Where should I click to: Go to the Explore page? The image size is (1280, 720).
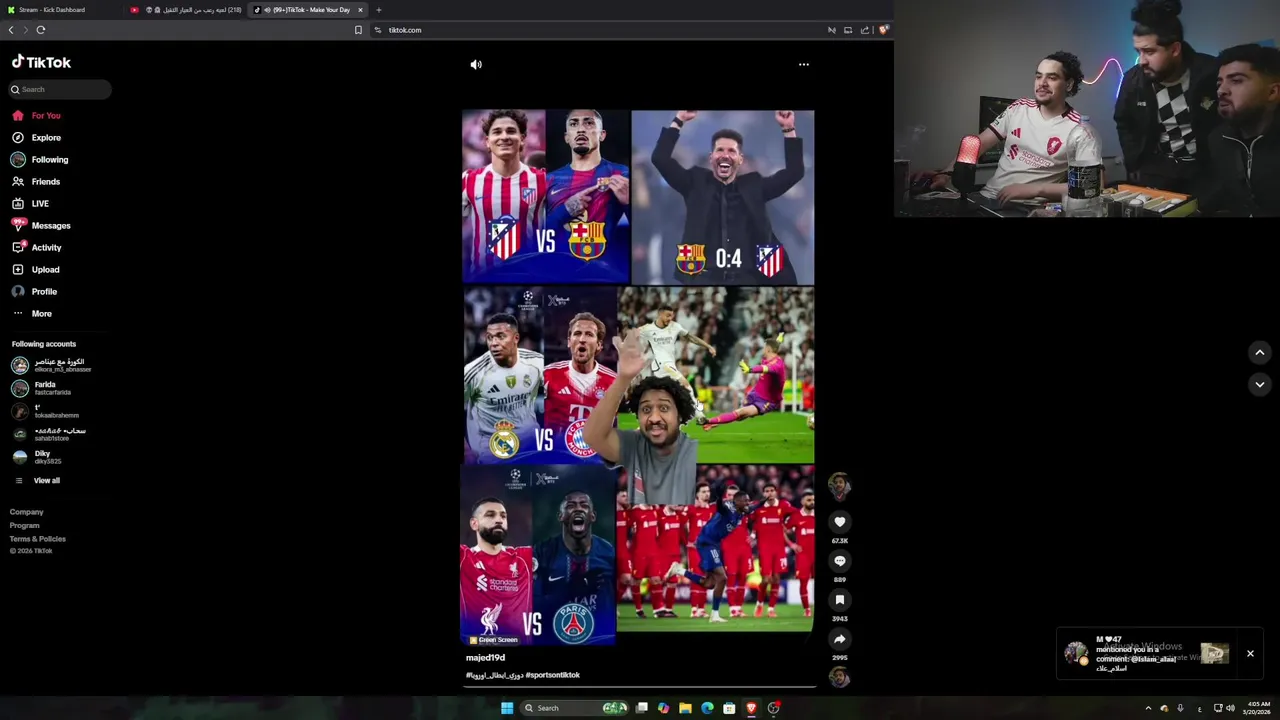(x=36, y=138)
